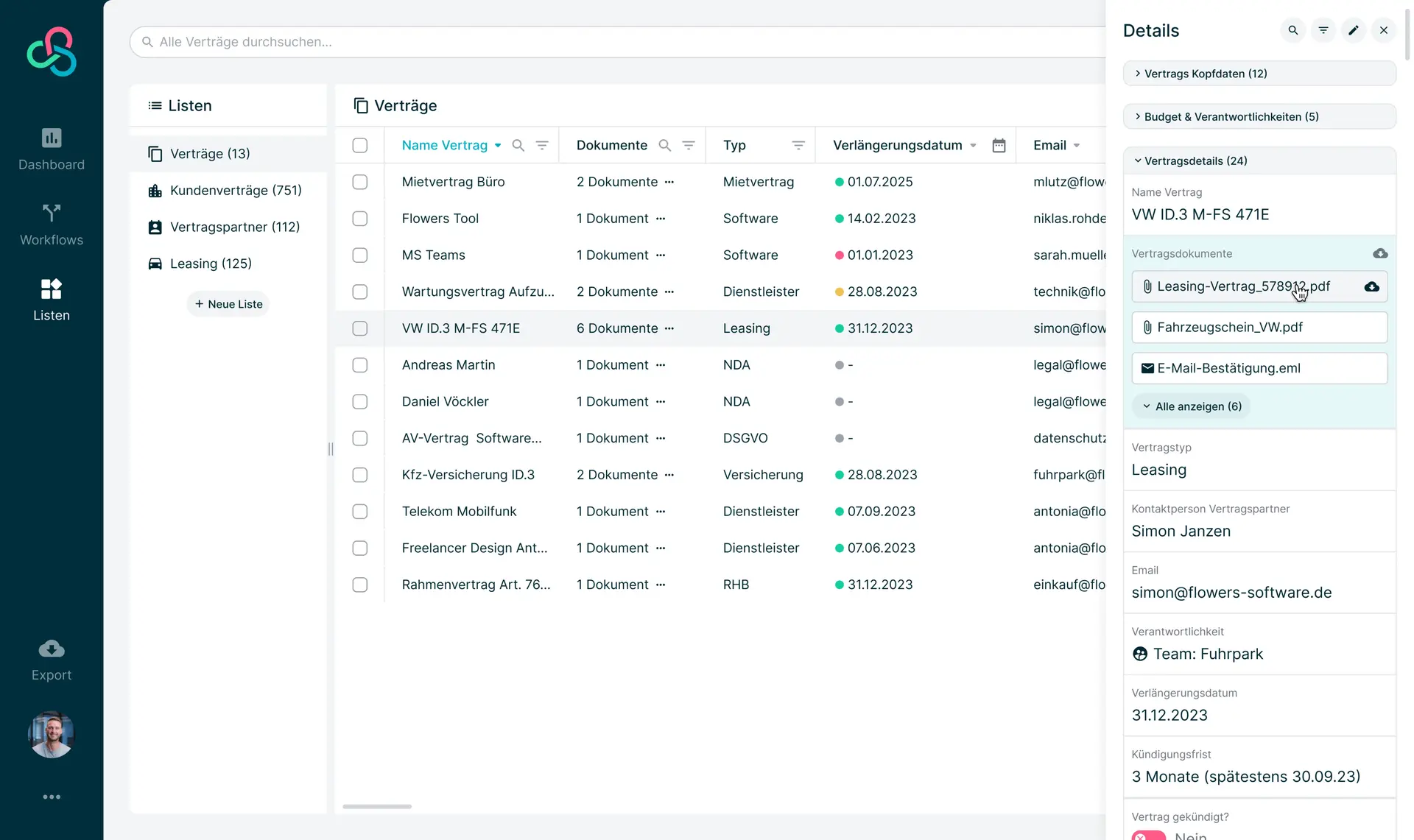Image resolution: width=1414 pixels, height=840 pixels.
Task: Open more options for Rahmenvertrag documents
Action: 661,585
